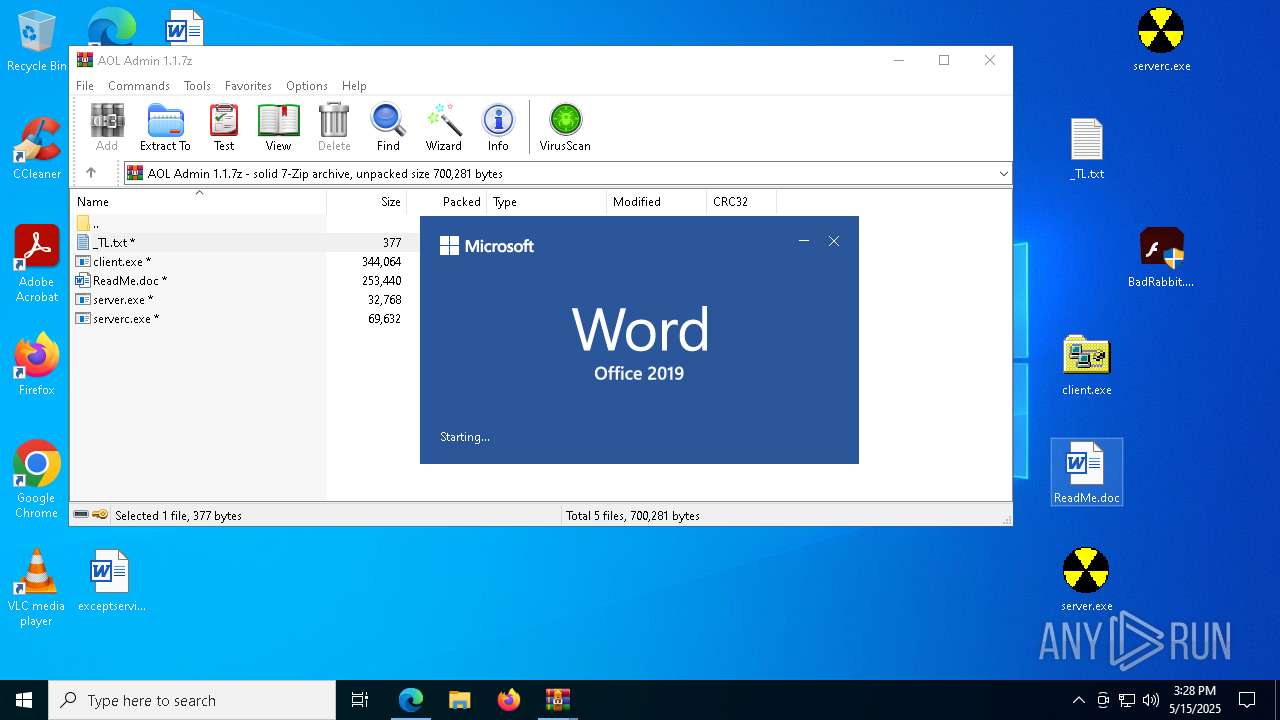Open File Explorer from the taskbar
This screenshot has height=720, width=1280.
point(459,700)
